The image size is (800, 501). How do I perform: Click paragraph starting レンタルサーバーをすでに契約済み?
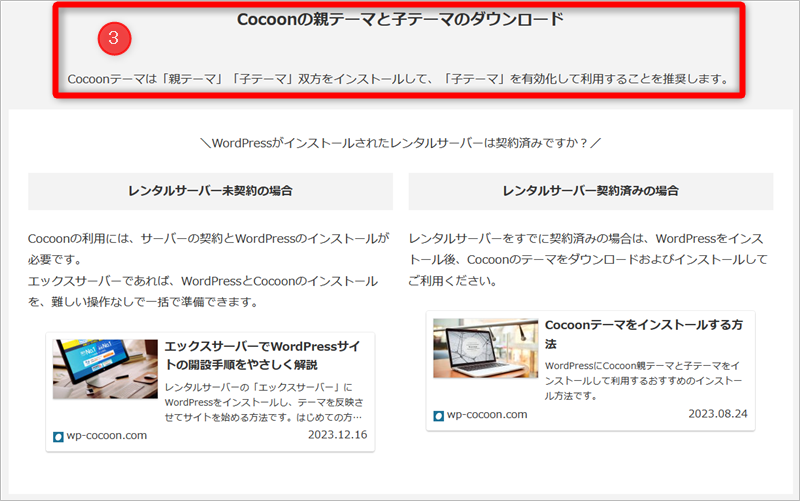click(588, 260)
